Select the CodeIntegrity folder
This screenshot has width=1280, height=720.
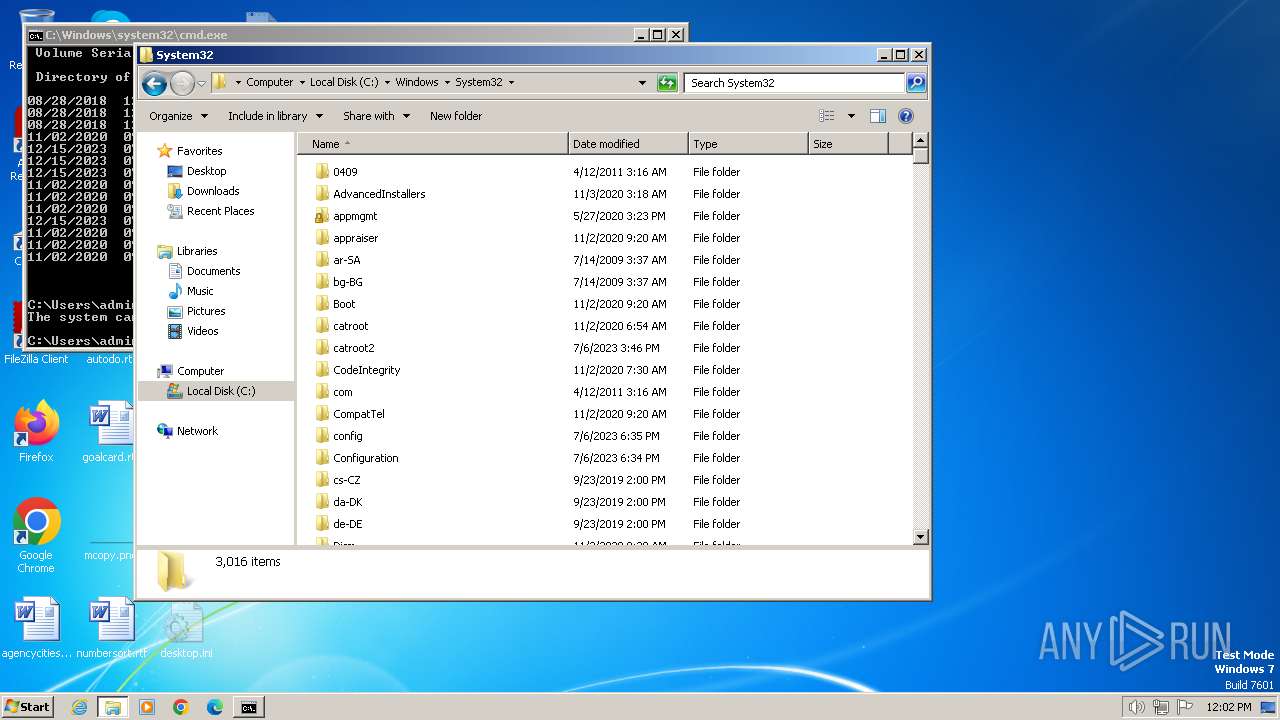366,370
